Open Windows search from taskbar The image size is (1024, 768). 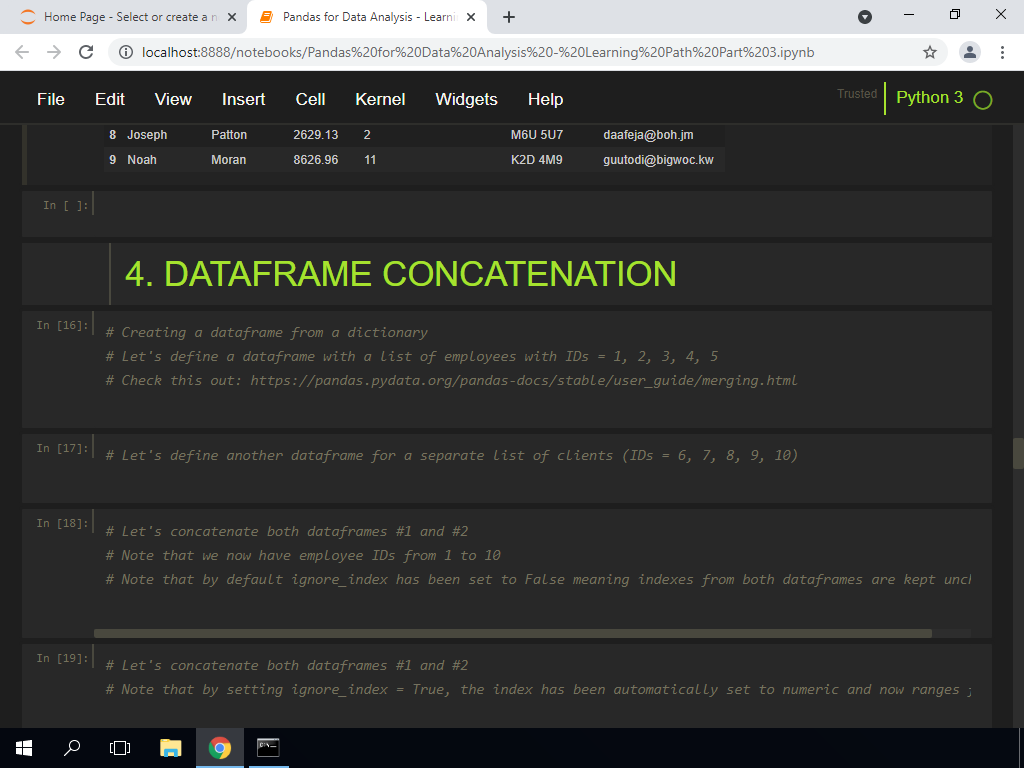click(72, 748)
